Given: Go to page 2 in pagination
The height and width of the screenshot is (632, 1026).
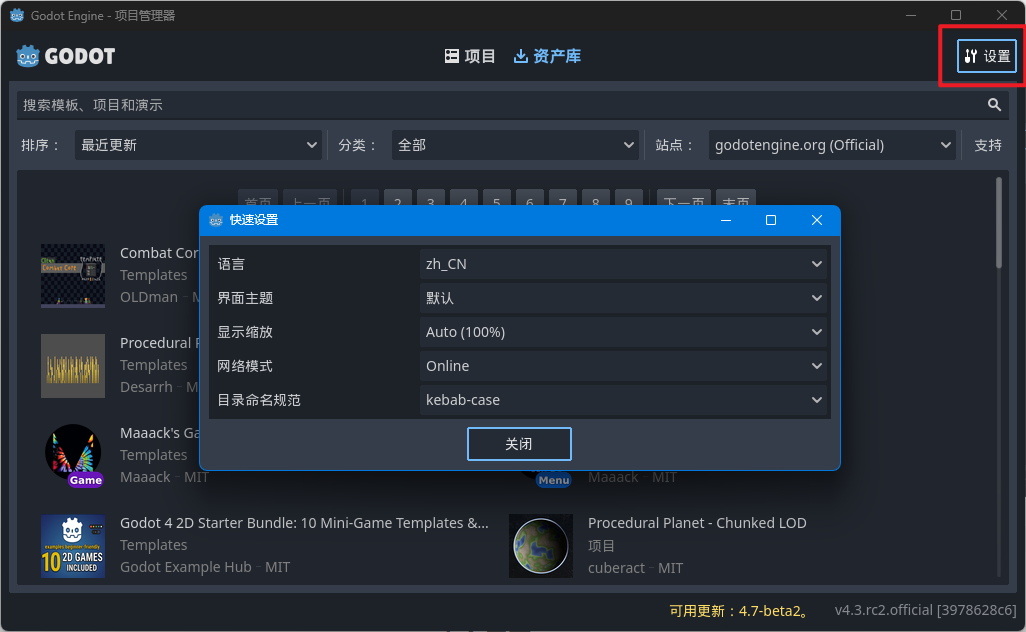Looking at the screenshot, I should point(398,199).
